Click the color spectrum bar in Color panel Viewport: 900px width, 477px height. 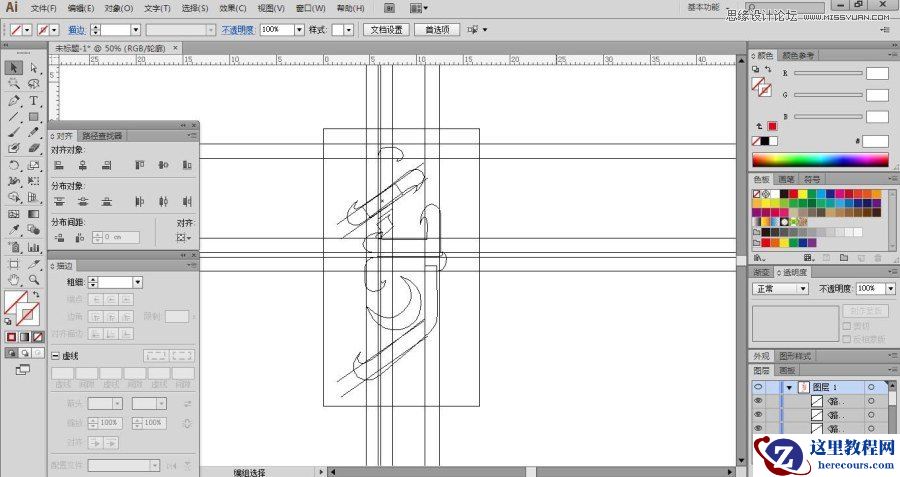(x=820, y=160)
